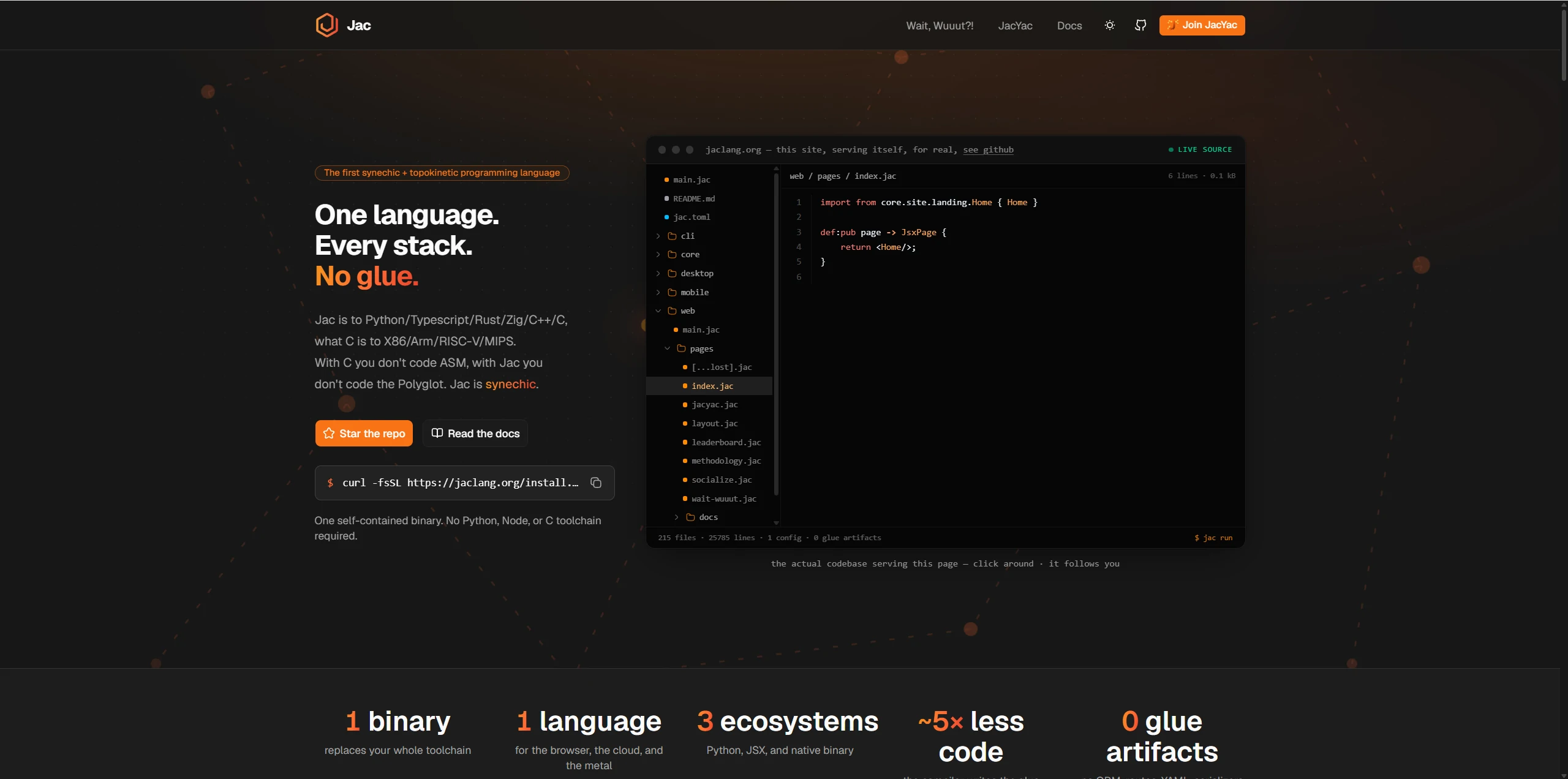Expand the cli folder chevron
The image size is (1568, 779).
point(658,236)
